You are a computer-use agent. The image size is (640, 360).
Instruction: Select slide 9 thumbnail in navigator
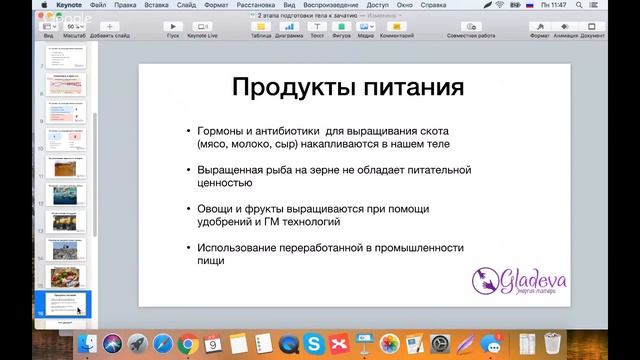[x=66, y=112]
